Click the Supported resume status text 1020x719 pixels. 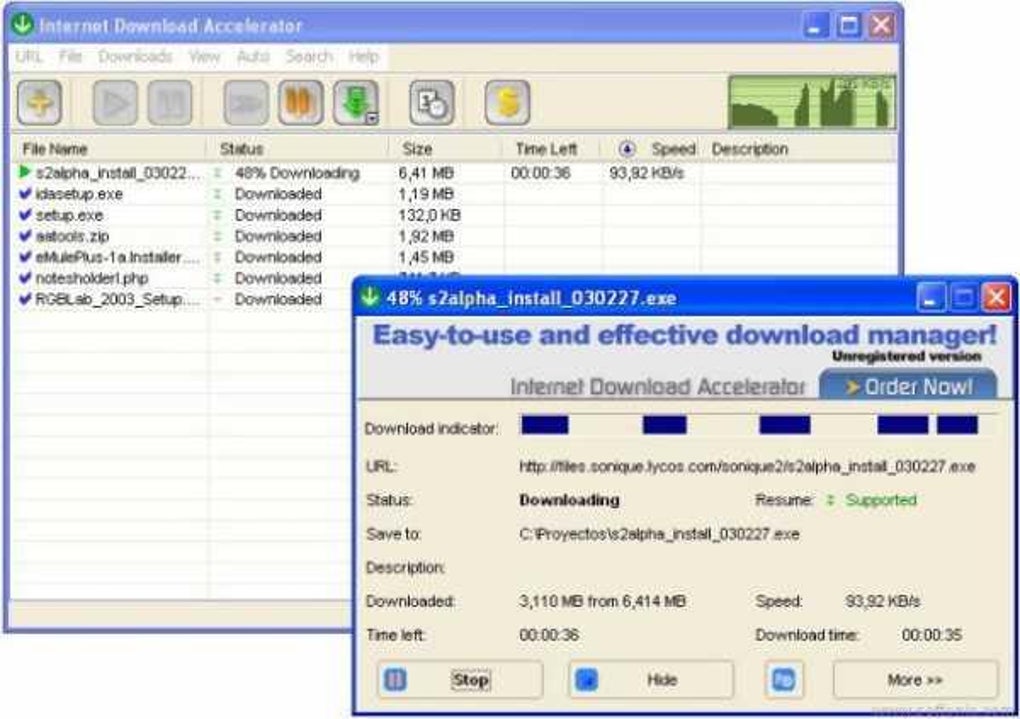[x=881, y=500]
